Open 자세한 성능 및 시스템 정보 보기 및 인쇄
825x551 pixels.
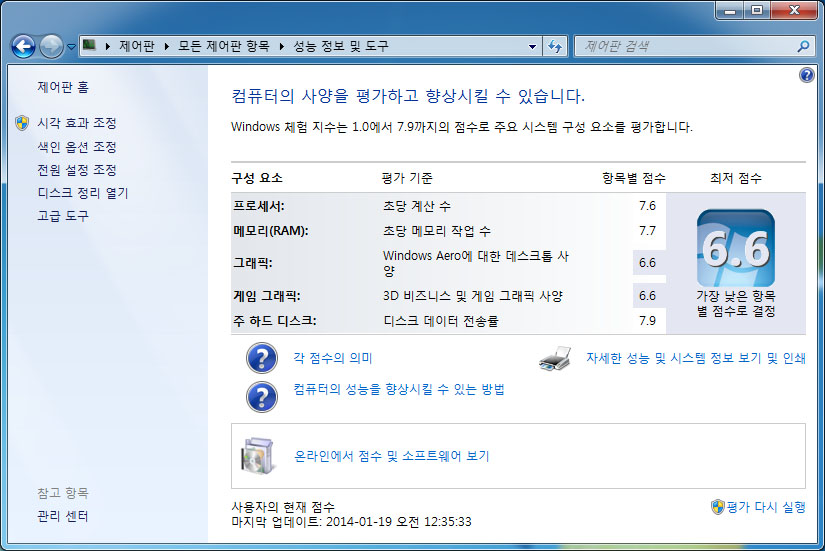(x=696, y=358)
